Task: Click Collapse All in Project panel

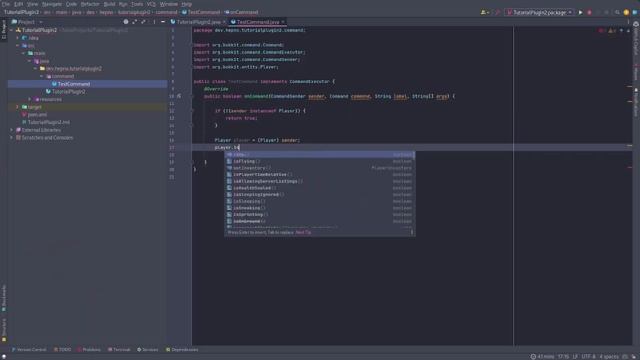Action: (143, 22)
